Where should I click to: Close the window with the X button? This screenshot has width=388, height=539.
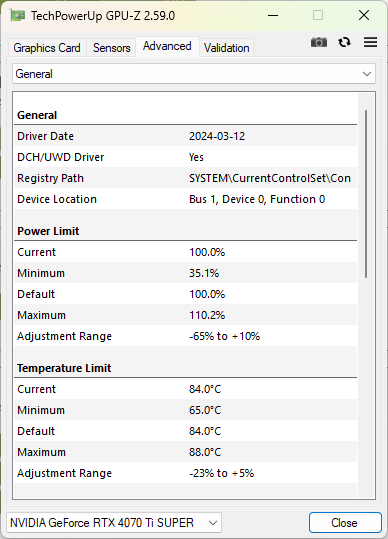(364, 15)
